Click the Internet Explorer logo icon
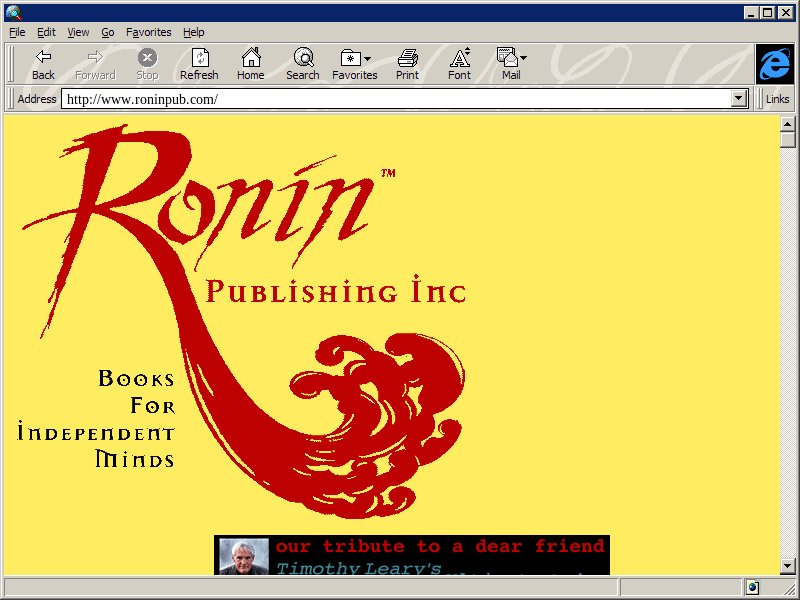This screenshot has height=600, width=800. pyautogui.click(x=774, y=64)
